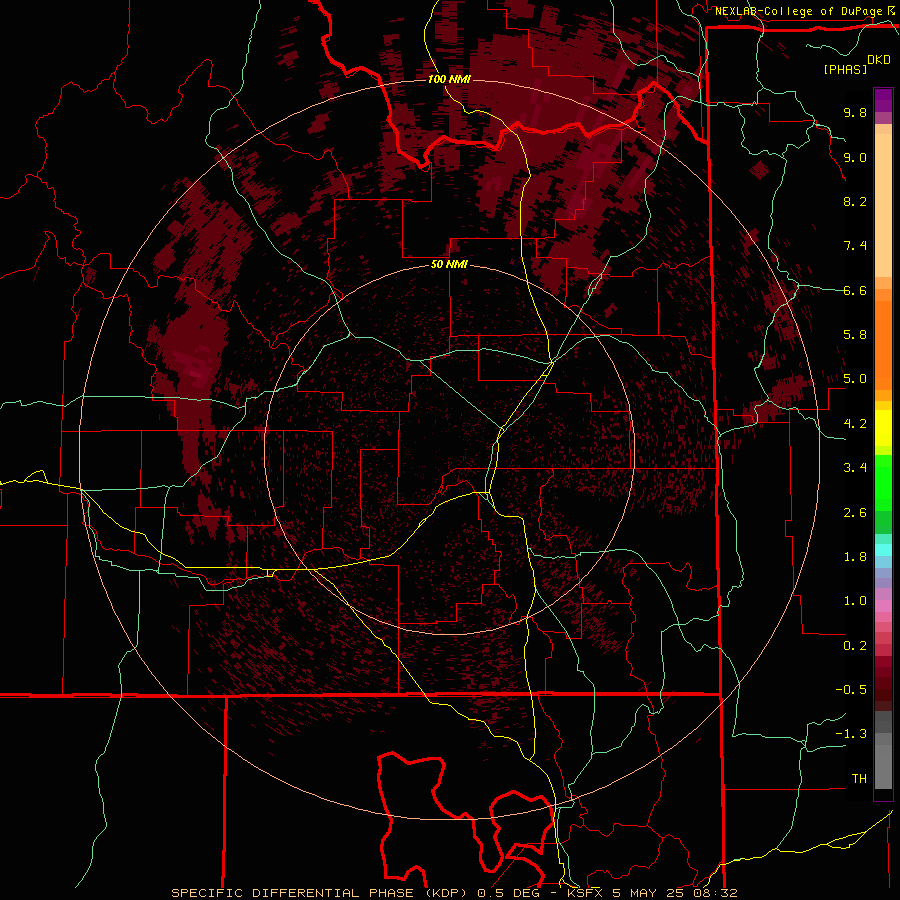Pick the gray band at color bar bottom
Viewport: 900px width, 900px height.
883,761
